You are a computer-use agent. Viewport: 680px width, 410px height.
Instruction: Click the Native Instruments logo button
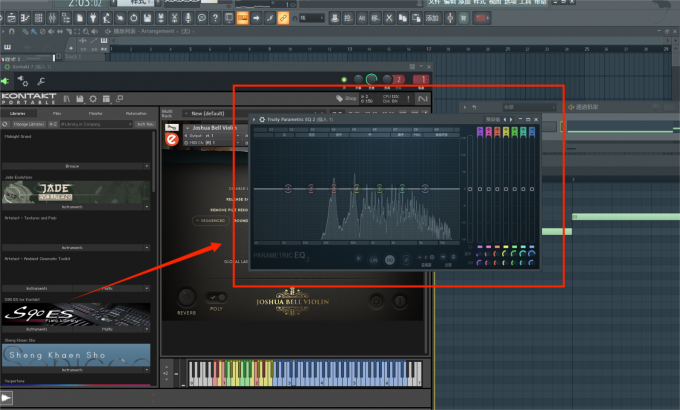pos(422,99)
